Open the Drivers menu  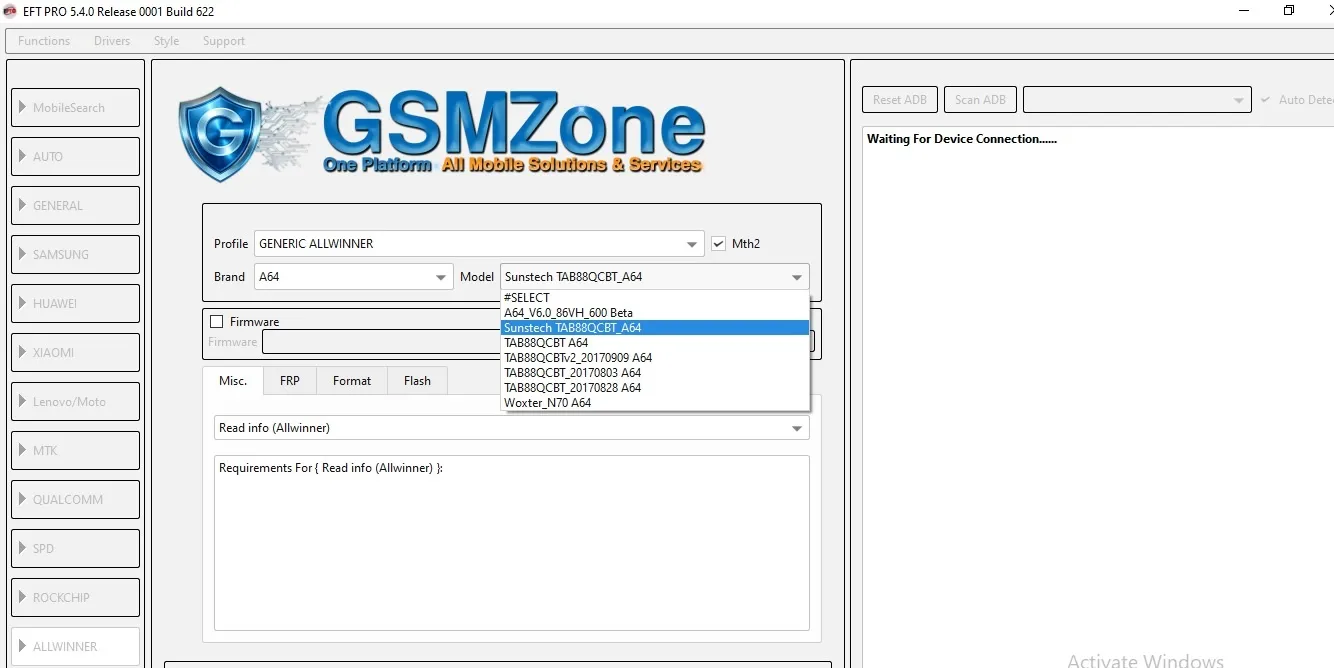112,41
